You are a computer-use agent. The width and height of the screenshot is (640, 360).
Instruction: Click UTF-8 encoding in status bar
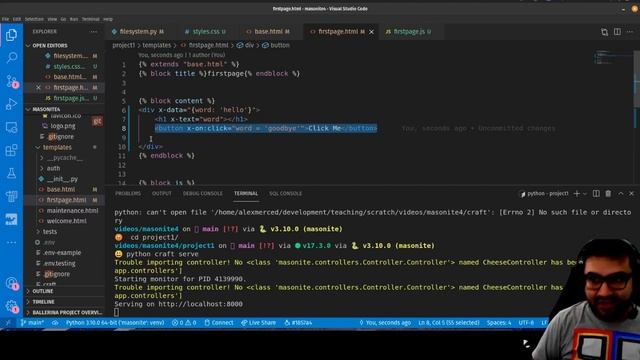(x=526, y=322)
